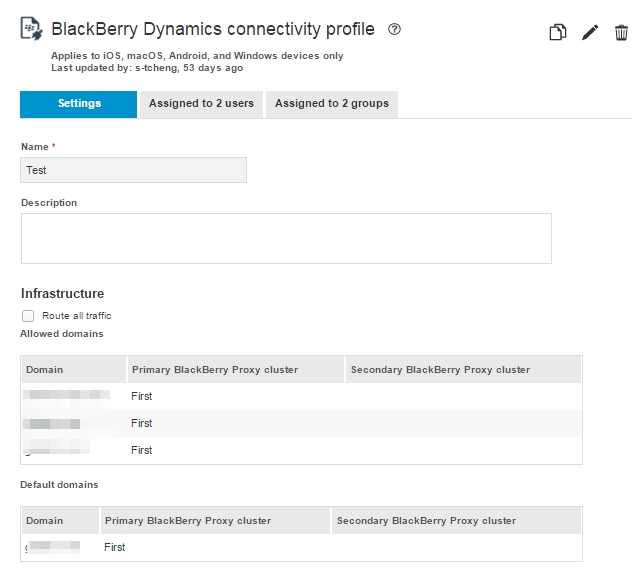The height and width of the screenshot is (569, 644).
Task: Select the second Allowed domains row
Action: click(300, 424)
